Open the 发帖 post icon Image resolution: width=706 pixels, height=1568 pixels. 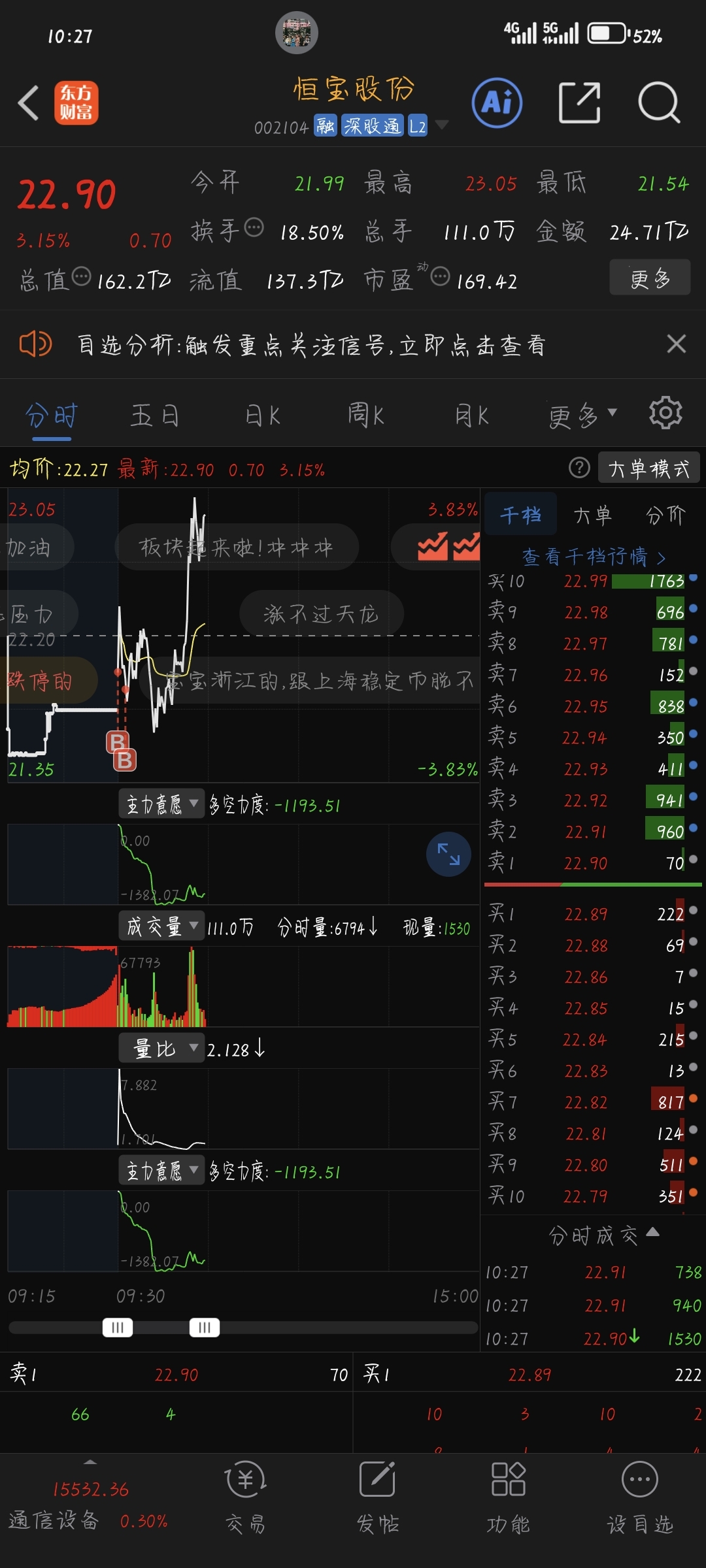(378, 1498)
